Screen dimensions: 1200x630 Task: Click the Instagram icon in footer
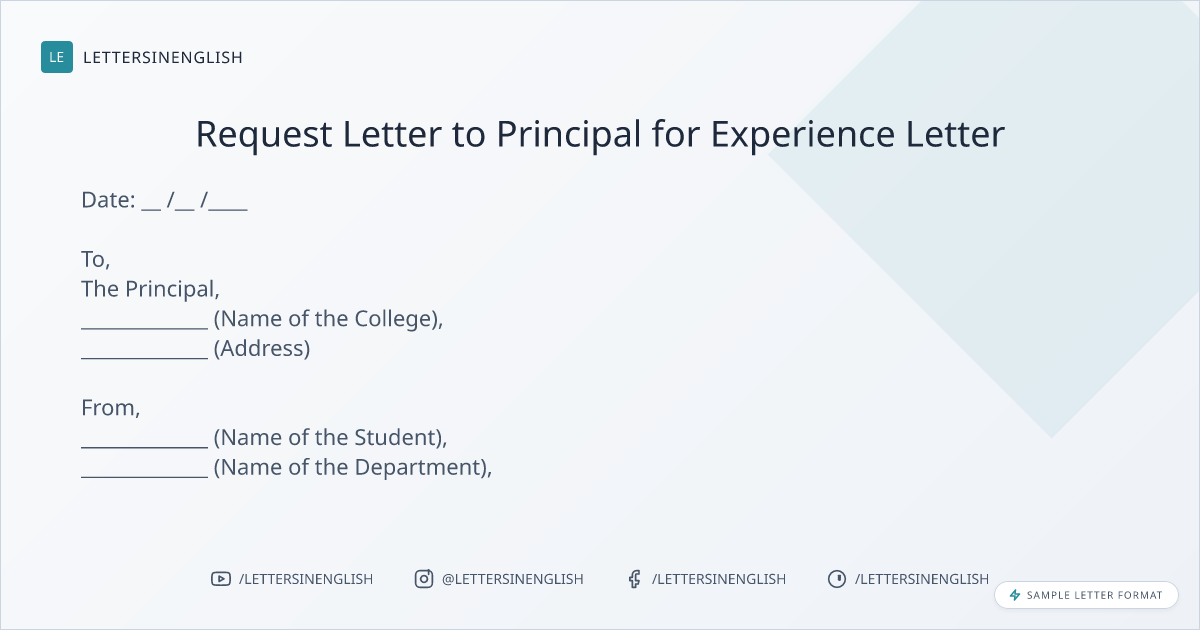click(424, 579)
